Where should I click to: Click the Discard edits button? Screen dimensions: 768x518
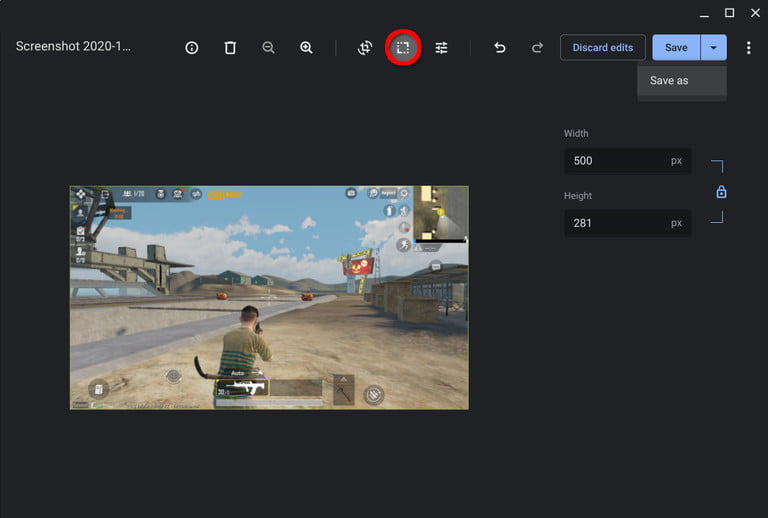(602, 47)
